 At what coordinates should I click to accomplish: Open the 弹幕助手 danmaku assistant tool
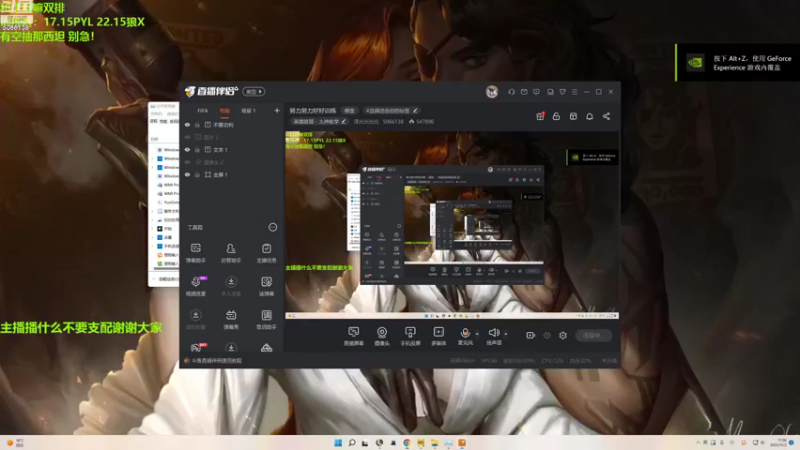[195, 253]
